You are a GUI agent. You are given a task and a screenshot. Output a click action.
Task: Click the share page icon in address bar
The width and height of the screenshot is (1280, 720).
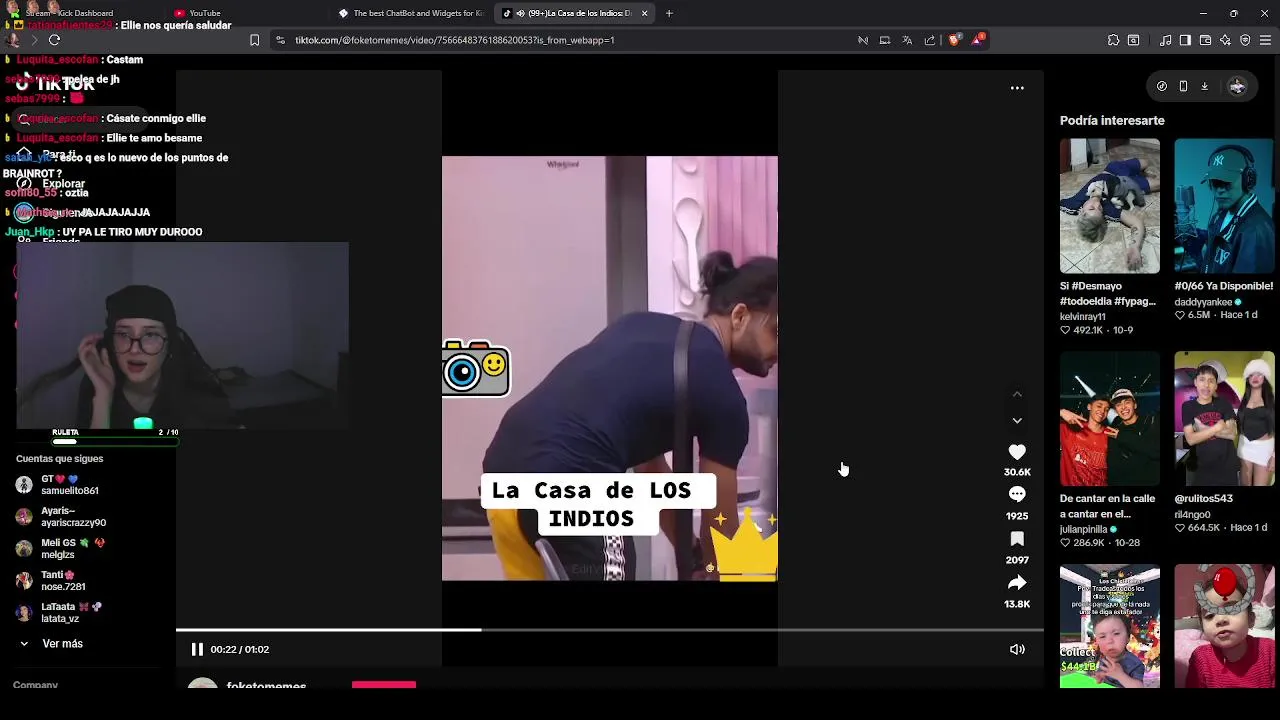coord(930,40)
